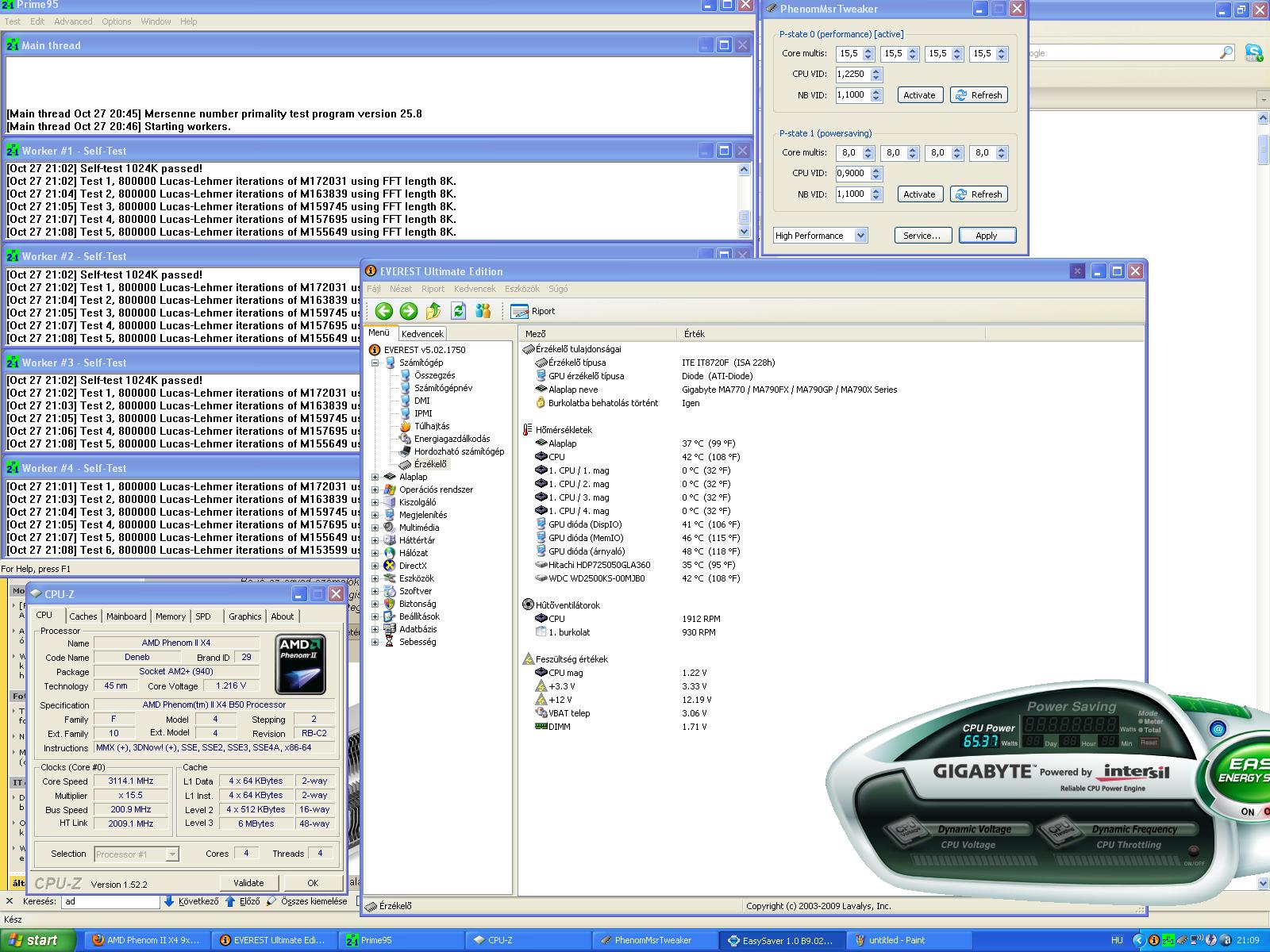The width and height of the screenshot is (1270, 952).
Task: Expand the Alaplap node in EVEREST tree
Action: pos(375,477)
